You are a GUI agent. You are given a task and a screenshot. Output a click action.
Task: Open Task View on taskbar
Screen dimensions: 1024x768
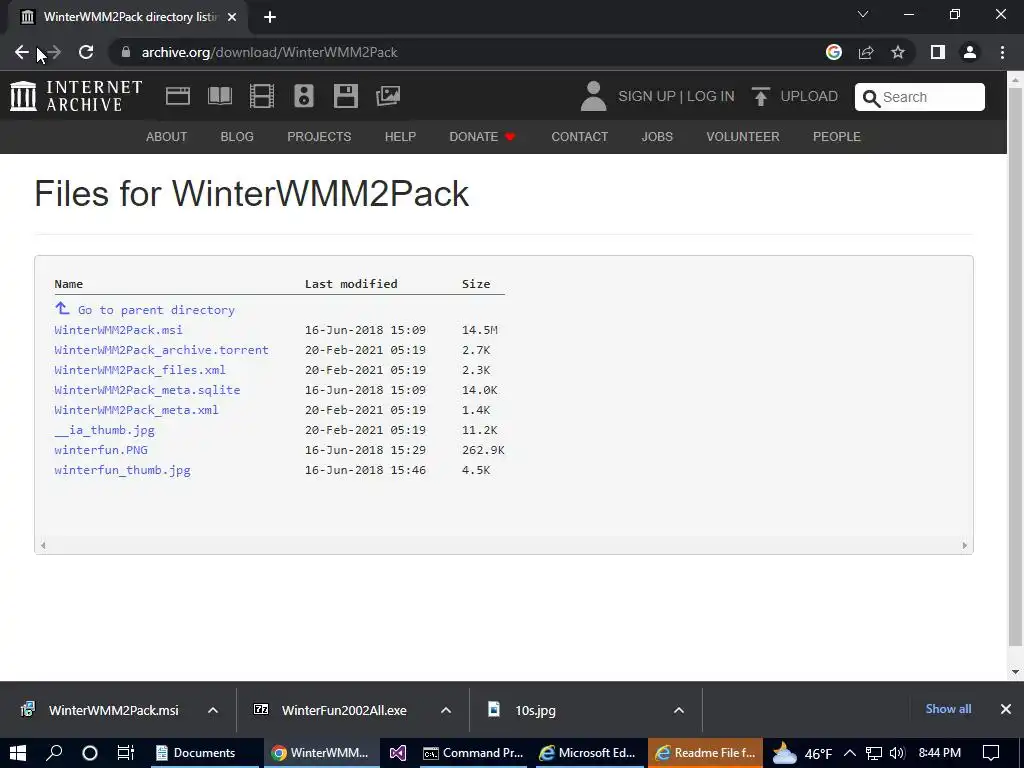(x=125, y=753)
